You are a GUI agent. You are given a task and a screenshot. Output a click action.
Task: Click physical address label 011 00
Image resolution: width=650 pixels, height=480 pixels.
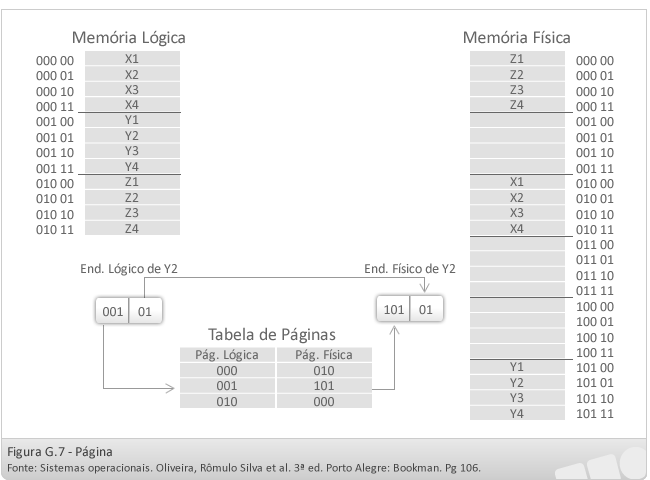pos(595,245)
